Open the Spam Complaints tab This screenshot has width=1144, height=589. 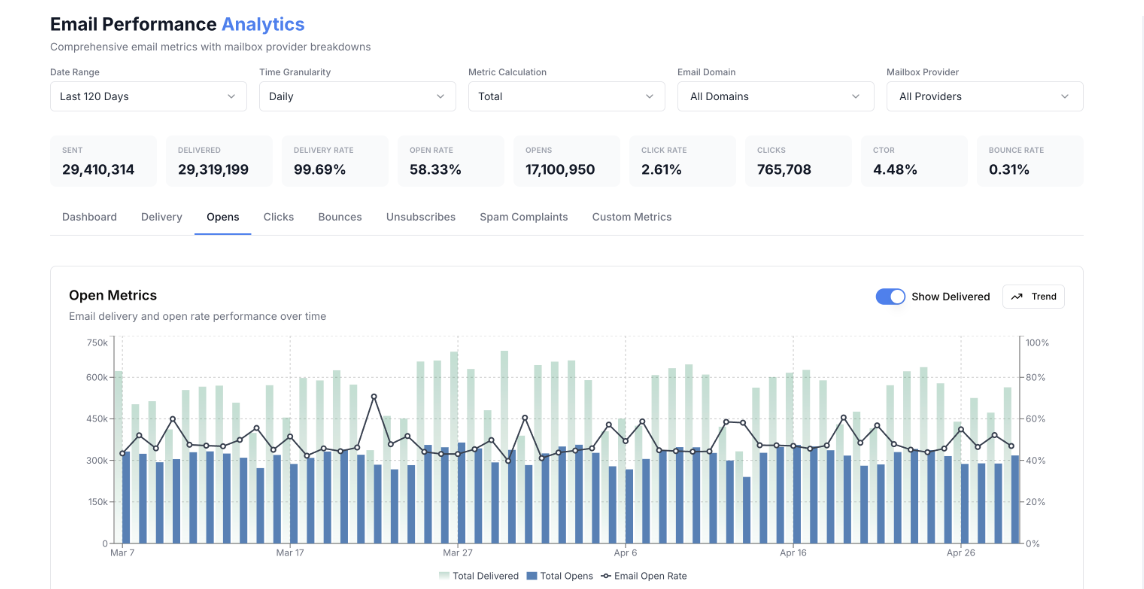click(x=524, y=217)
